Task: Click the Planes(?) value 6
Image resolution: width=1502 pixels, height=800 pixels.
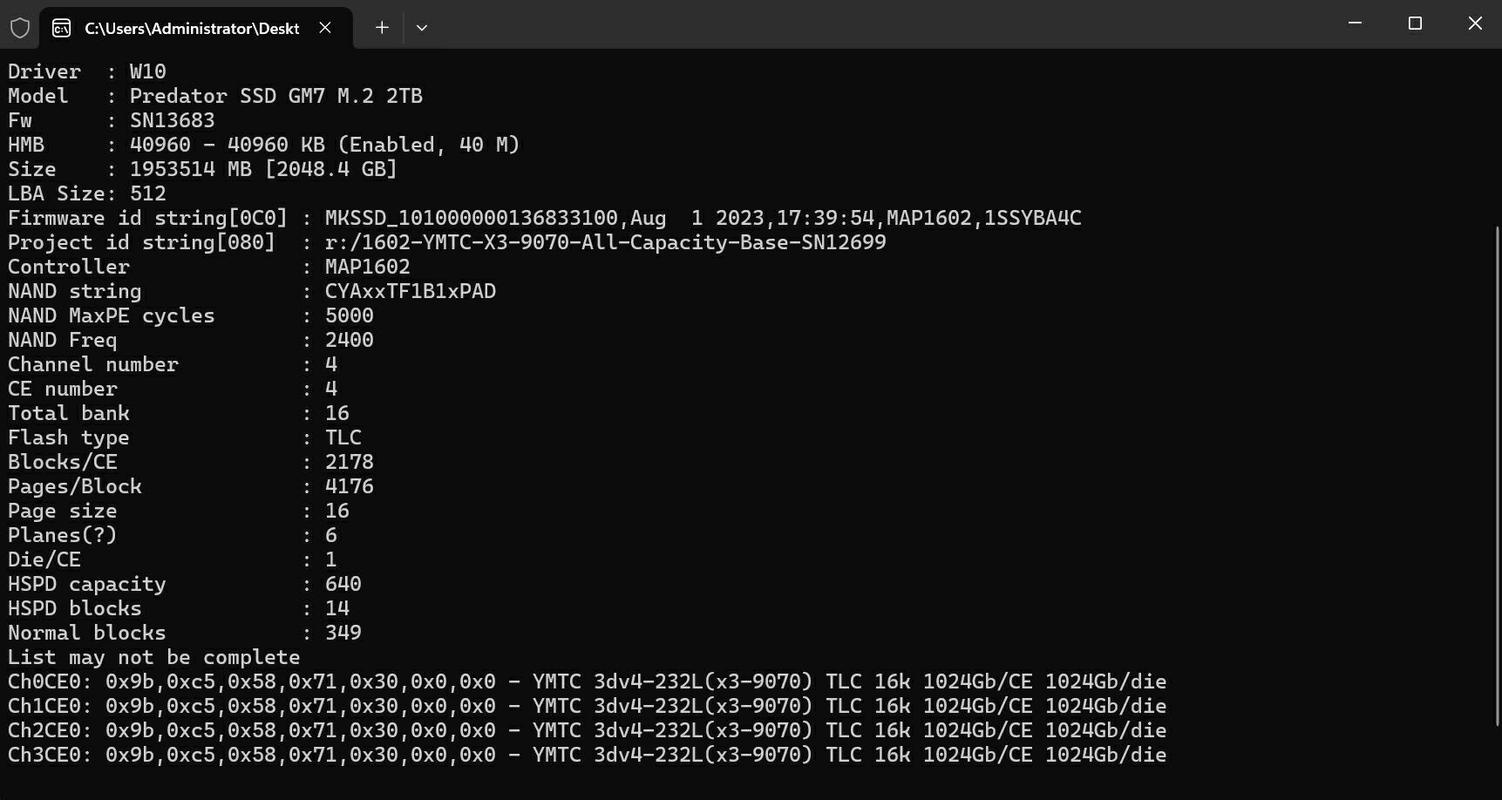Action: [331, 535]
